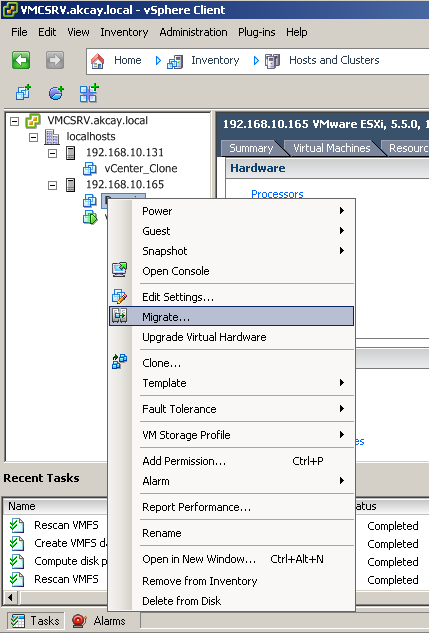Click the Create VMFS task icon
Image resolution: width=429 pixels, height=633 pixels.
pos(17,543)
